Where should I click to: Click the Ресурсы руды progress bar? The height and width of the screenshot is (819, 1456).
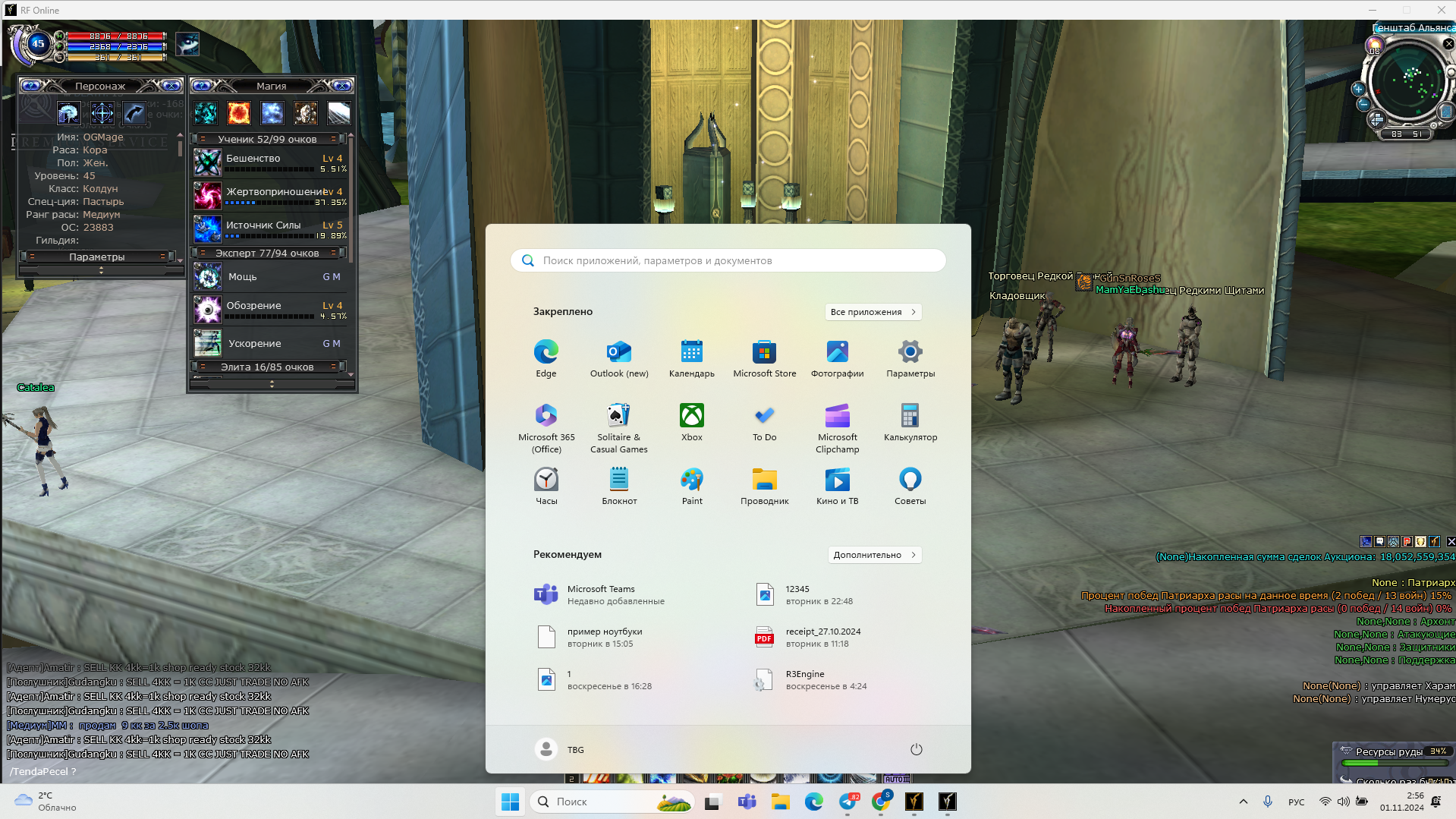pos(1395,763)
